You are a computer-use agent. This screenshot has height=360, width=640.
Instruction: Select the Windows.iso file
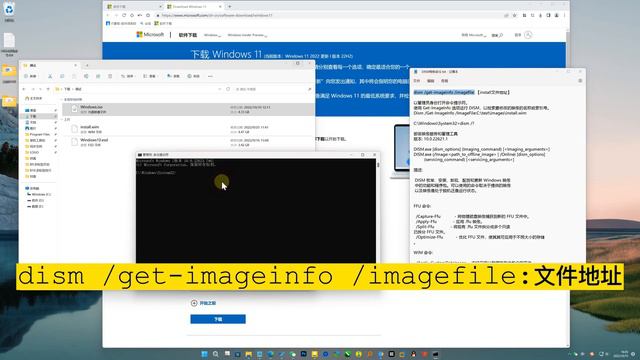pyautogui.click(x=188, y=109)
